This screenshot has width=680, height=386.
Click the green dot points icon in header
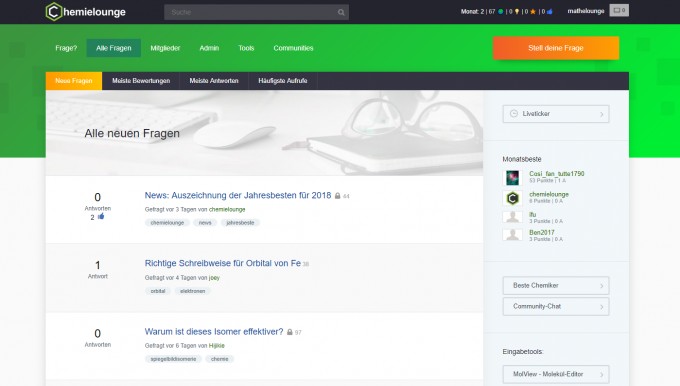click(500, 12)
